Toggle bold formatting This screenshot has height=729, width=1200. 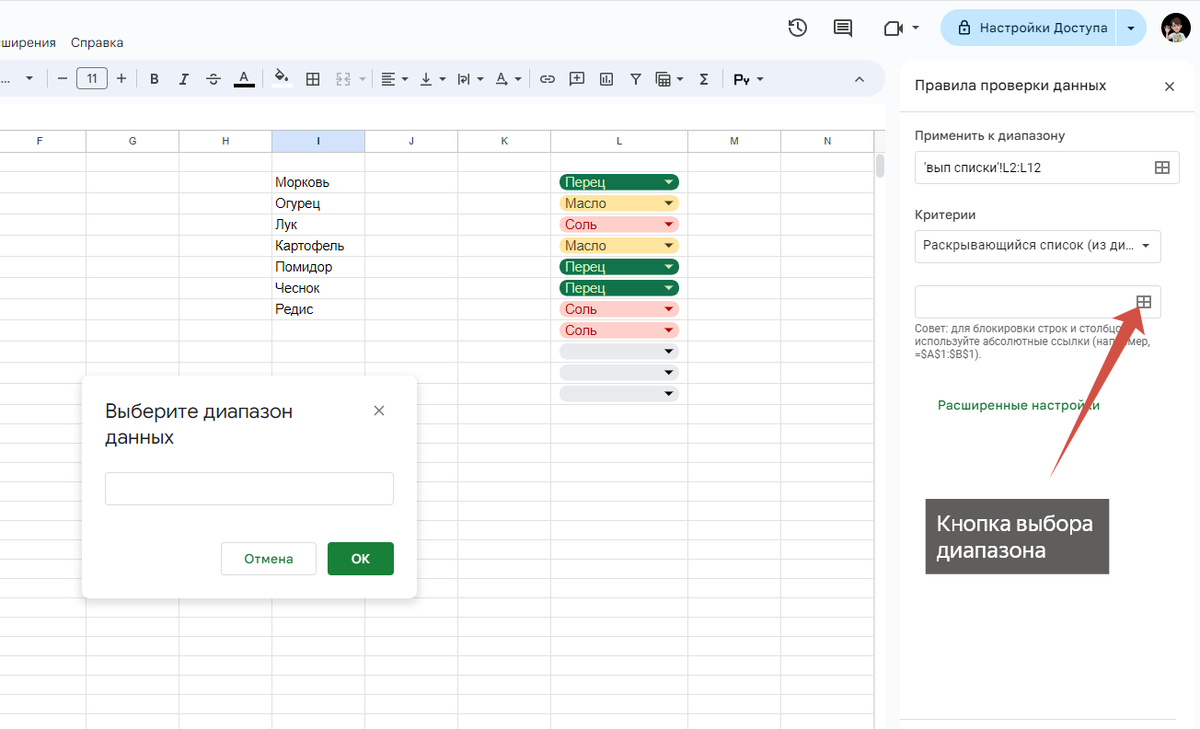point(154,78)
